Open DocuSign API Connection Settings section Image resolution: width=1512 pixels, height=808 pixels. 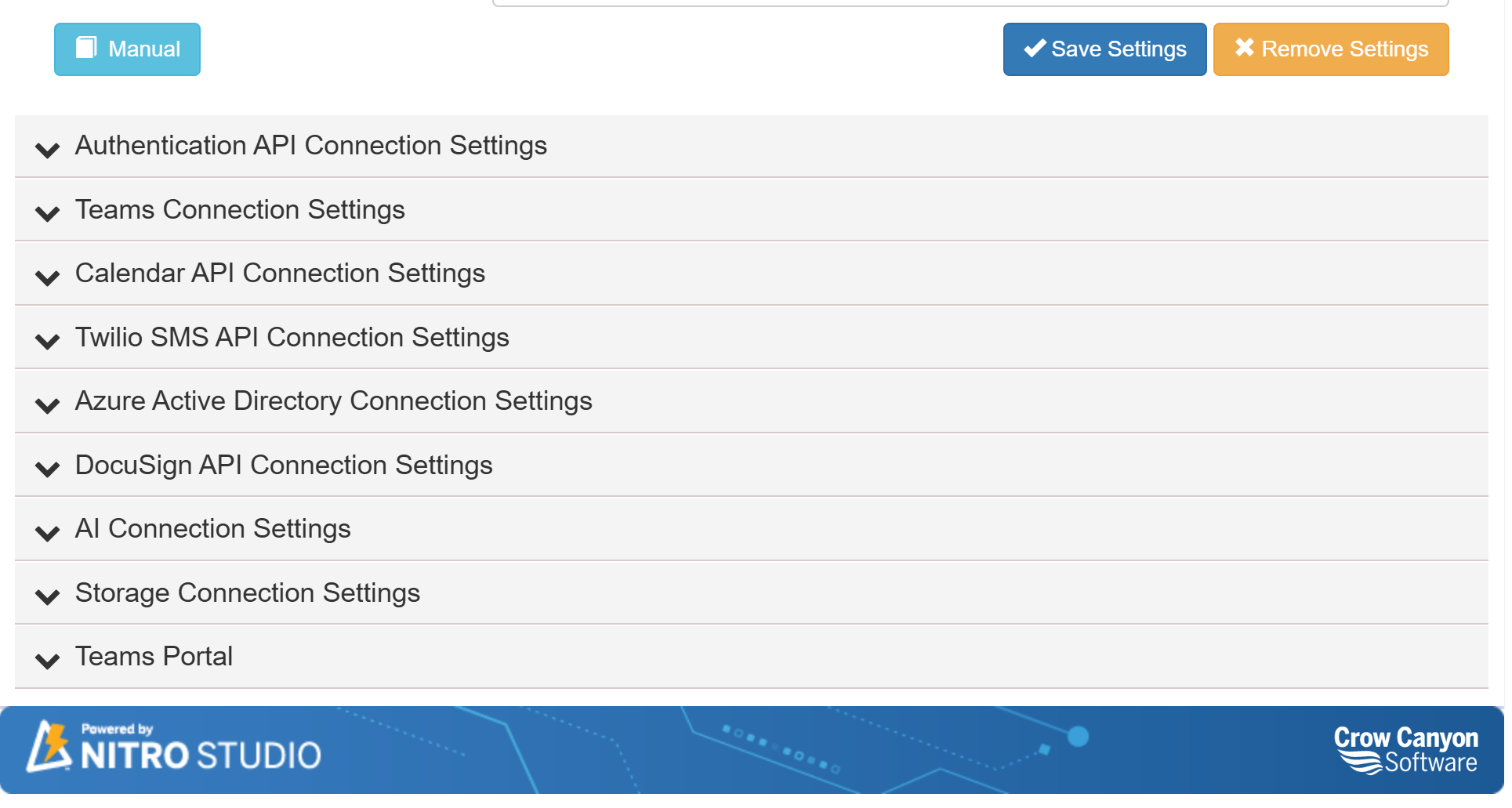click(284, 466)
